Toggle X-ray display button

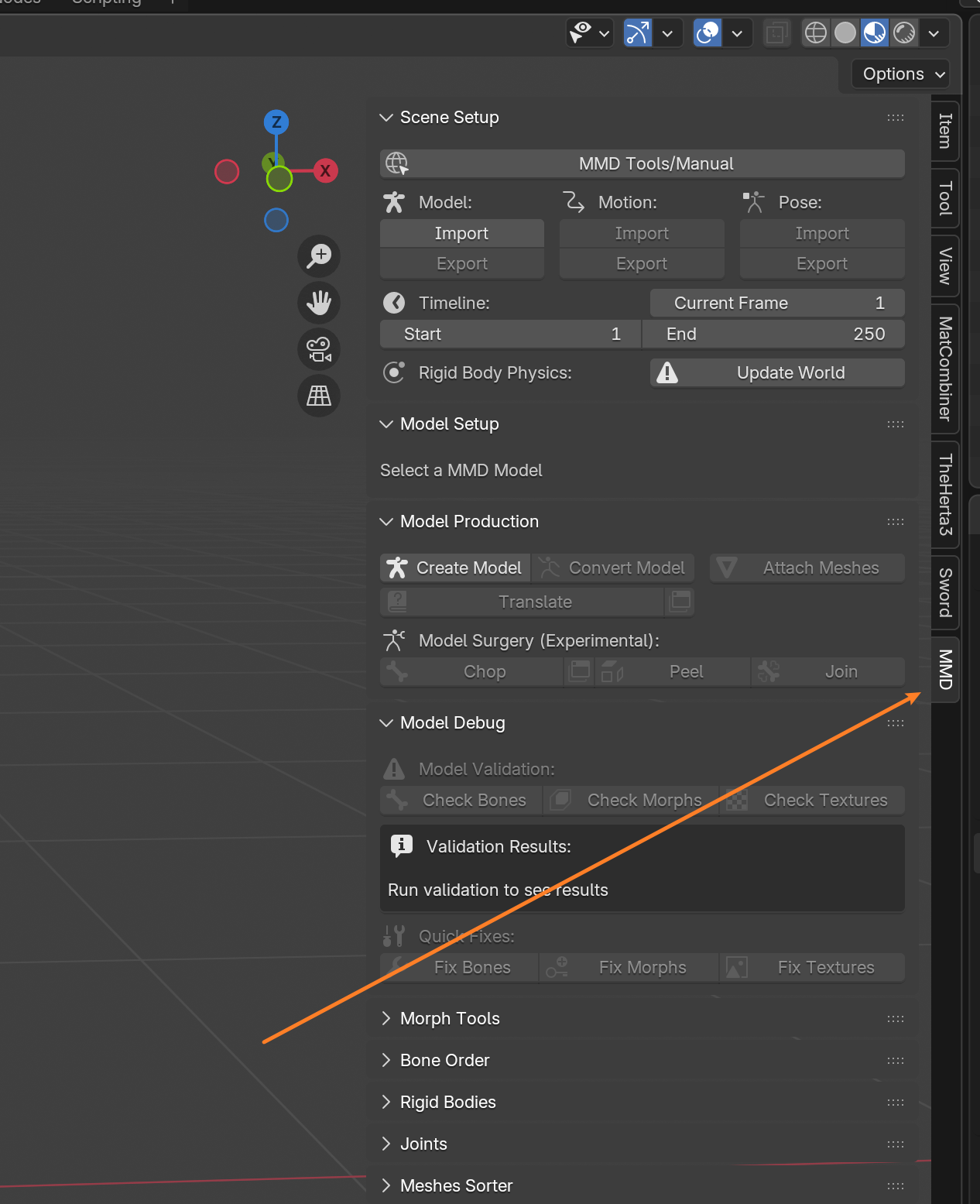776,33
